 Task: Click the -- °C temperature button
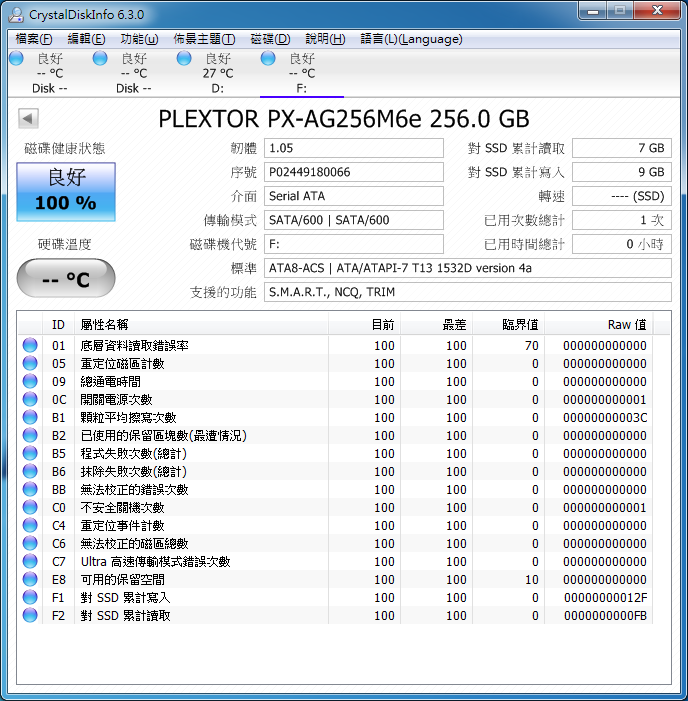click(66, 278)
